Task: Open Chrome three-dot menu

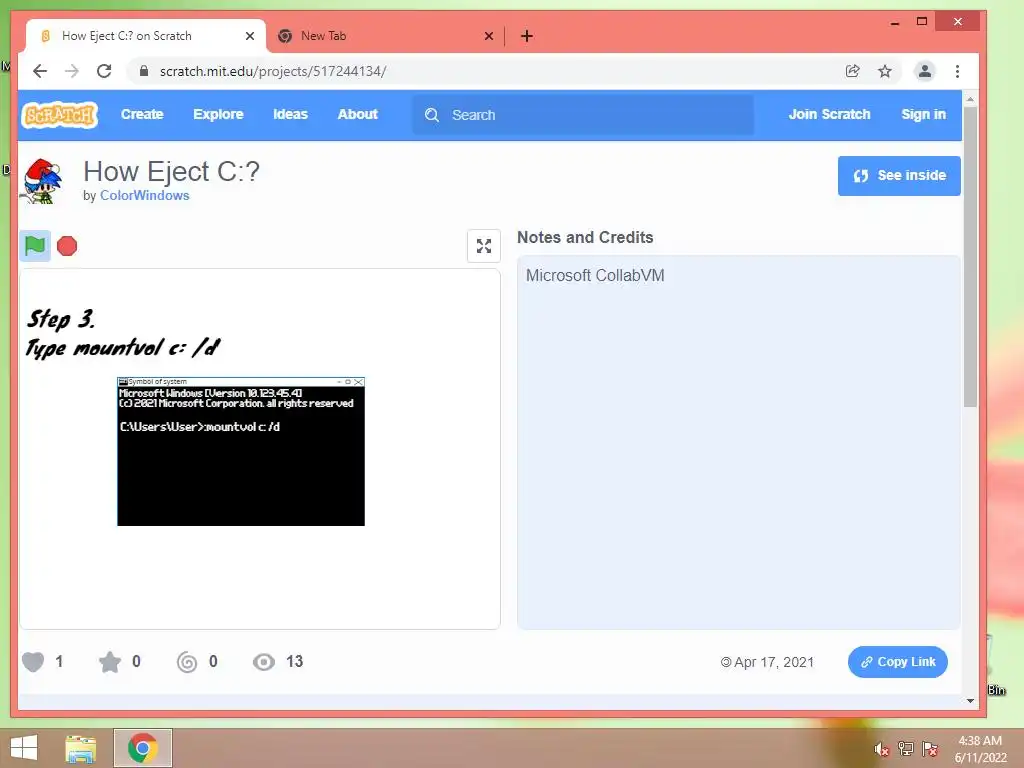Action: tap(957, 71)
